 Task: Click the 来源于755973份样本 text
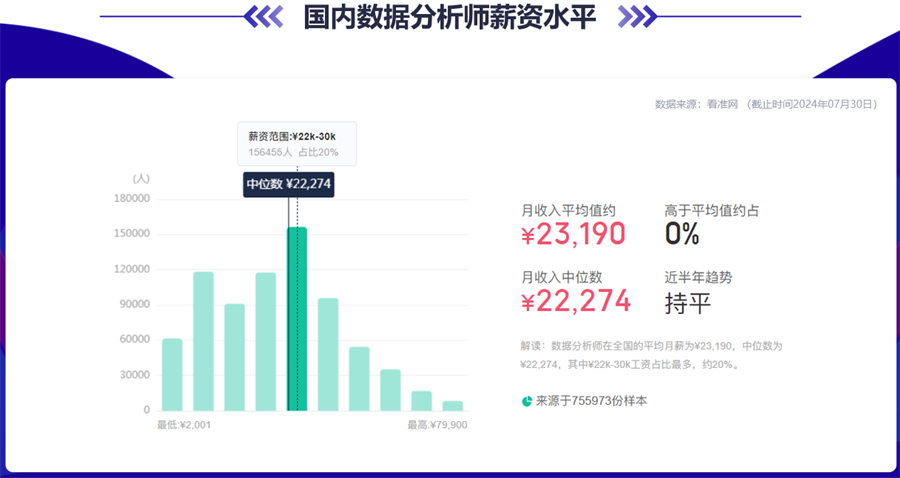tap(591, 401)
